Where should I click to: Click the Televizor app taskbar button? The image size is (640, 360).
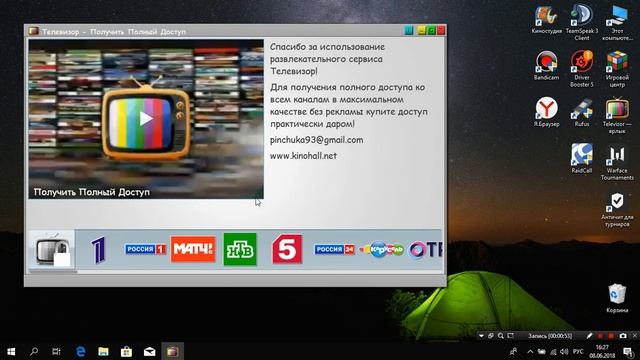coord(172,351)
